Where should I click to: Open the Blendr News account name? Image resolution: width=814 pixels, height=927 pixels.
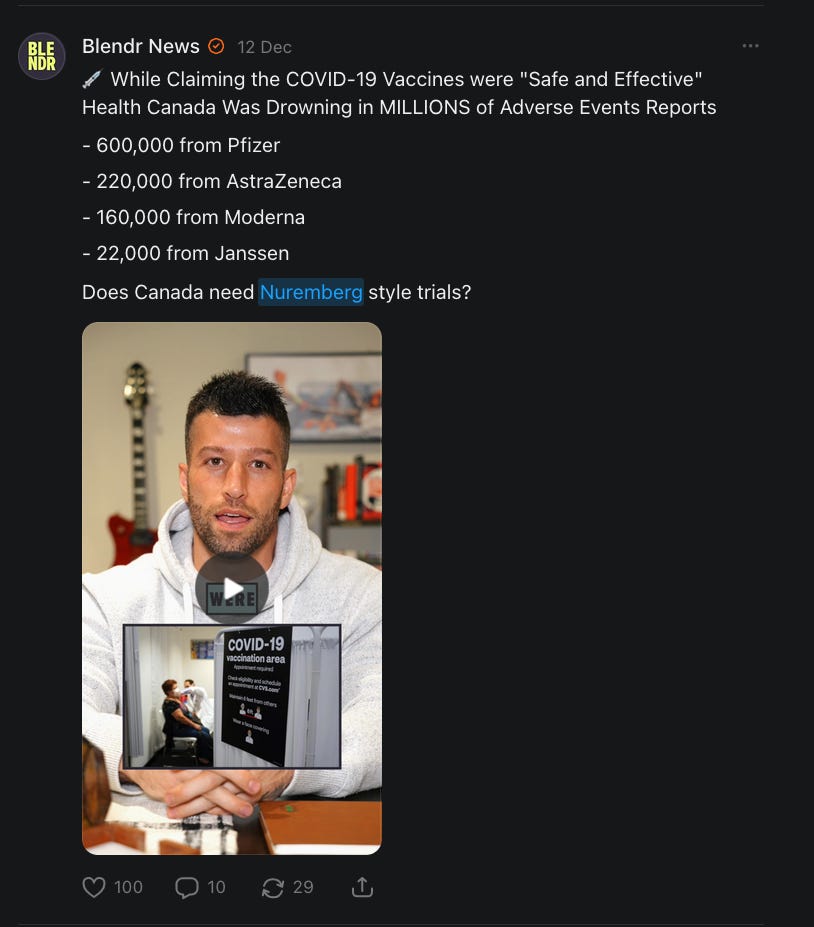point(141,46)
